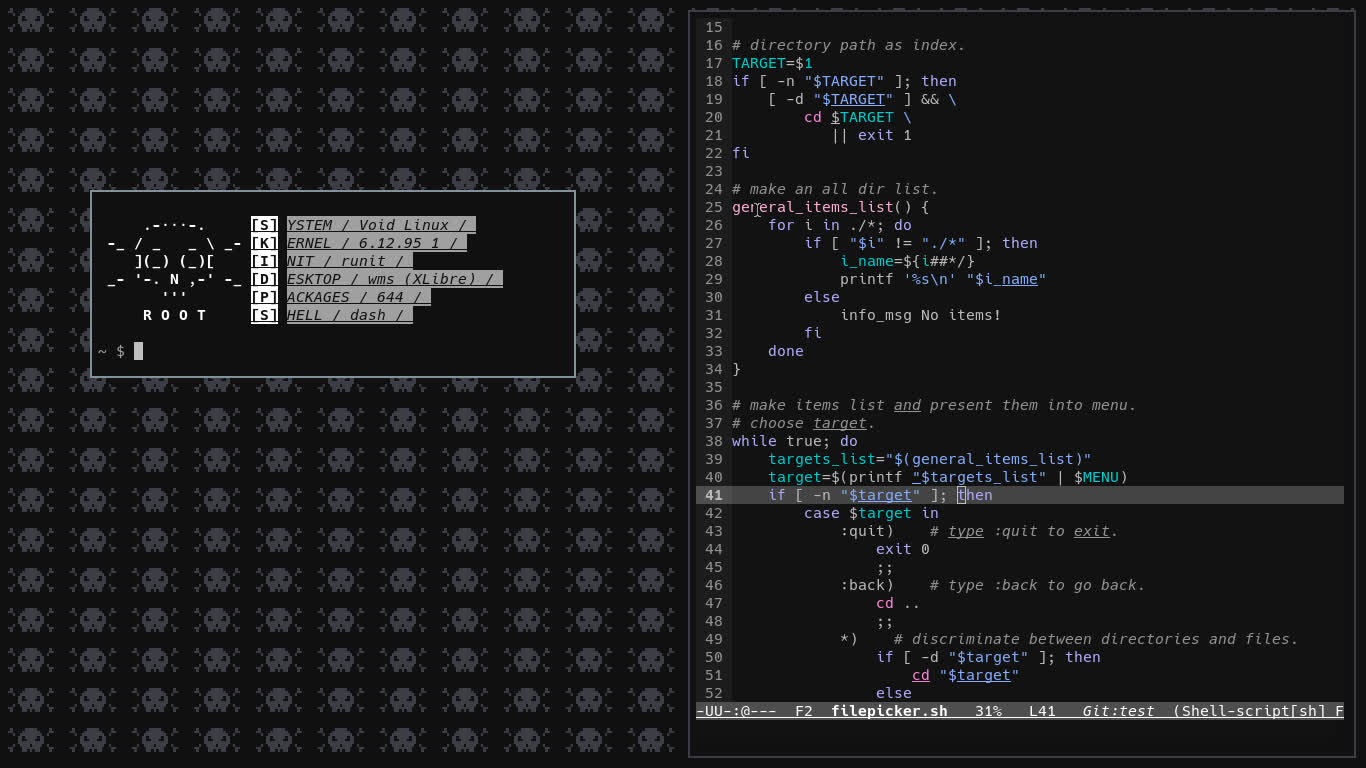Click line number 41 in the gutter
The width and height of the screenshot is (1366, 768).
[x=713, y=495]
